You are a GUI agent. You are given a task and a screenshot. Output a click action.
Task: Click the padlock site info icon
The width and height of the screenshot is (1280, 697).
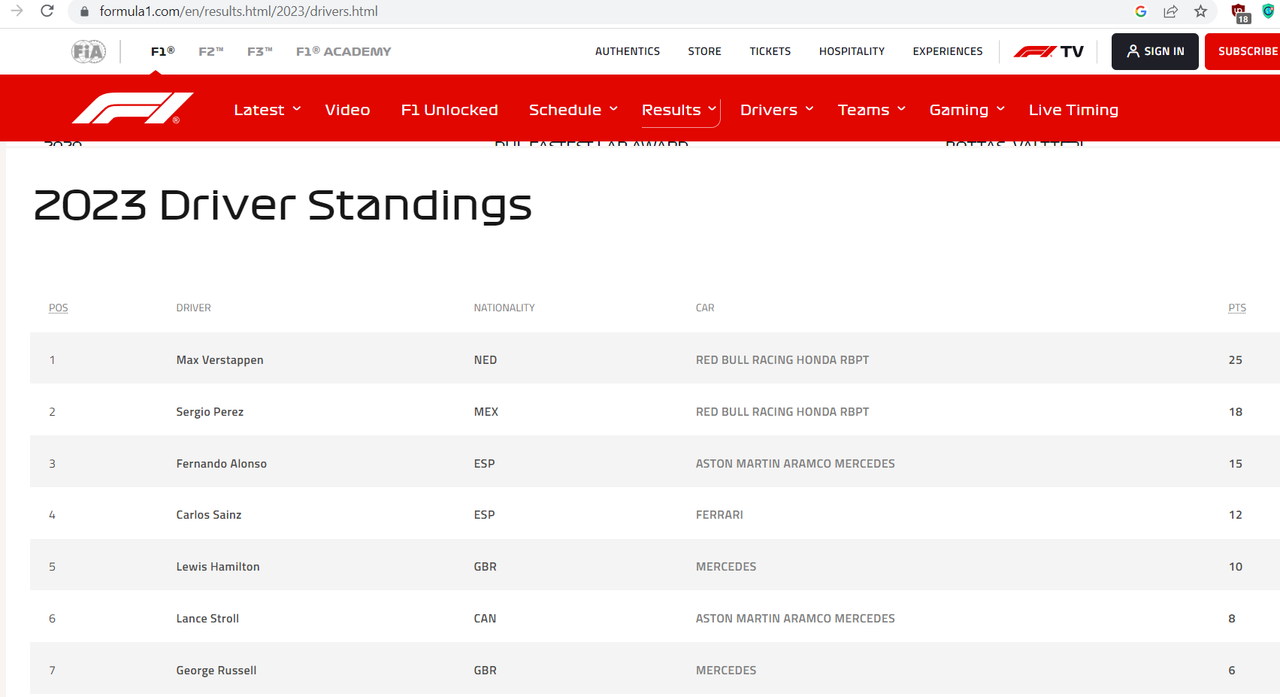[84, 12]
